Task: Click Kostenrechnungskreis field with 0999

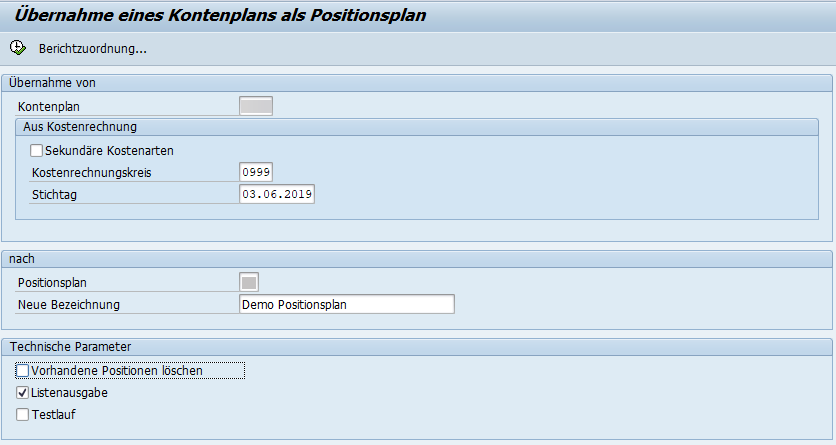Action: pos(256,172)
